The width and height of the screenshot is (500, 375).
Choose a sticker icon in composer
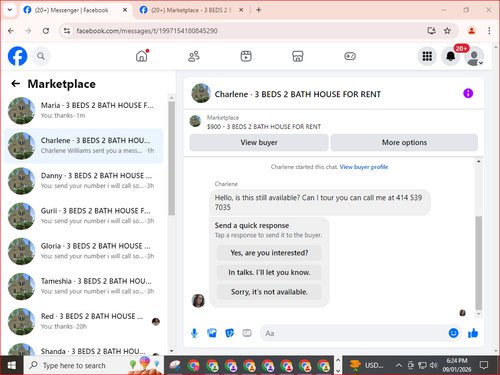(229, 333)
